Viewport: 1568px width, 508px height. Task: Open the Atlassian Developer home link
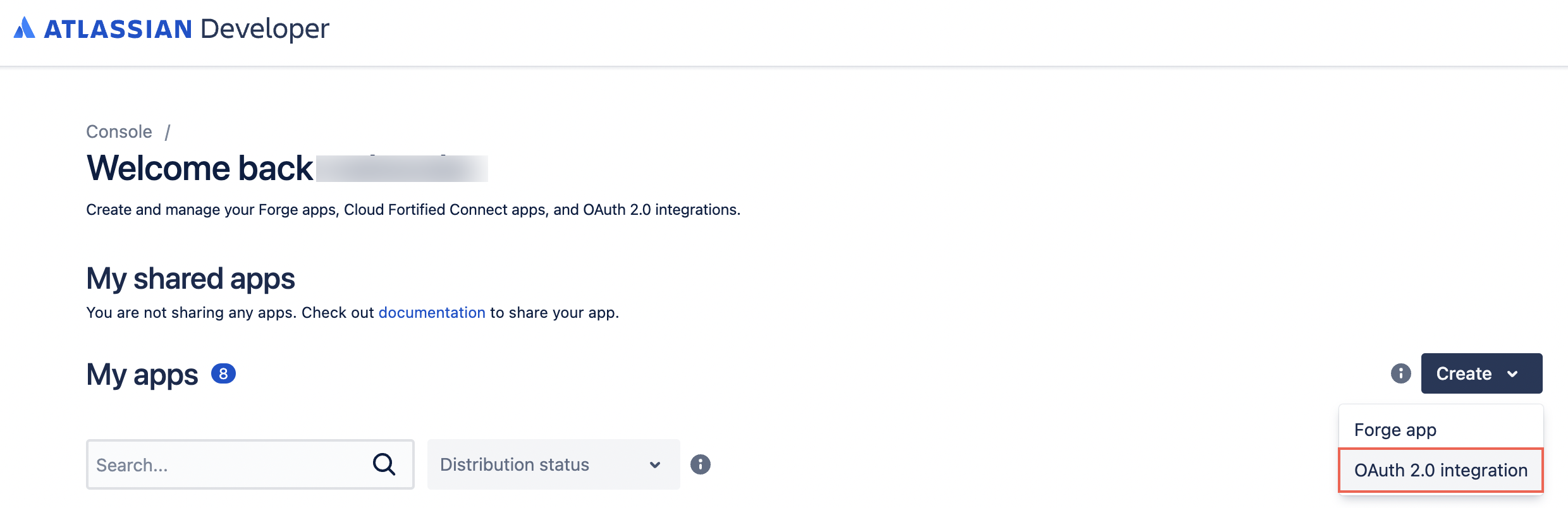(x=171, y=28)
